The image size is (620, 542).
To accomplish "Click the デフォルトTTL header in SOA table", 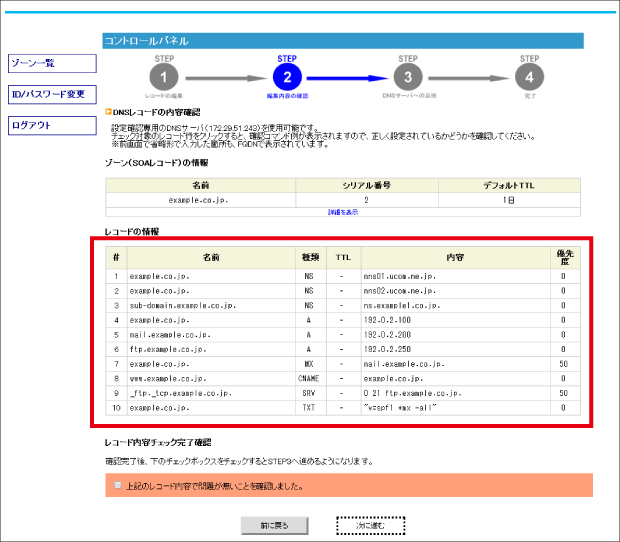I will click(509, 185).
